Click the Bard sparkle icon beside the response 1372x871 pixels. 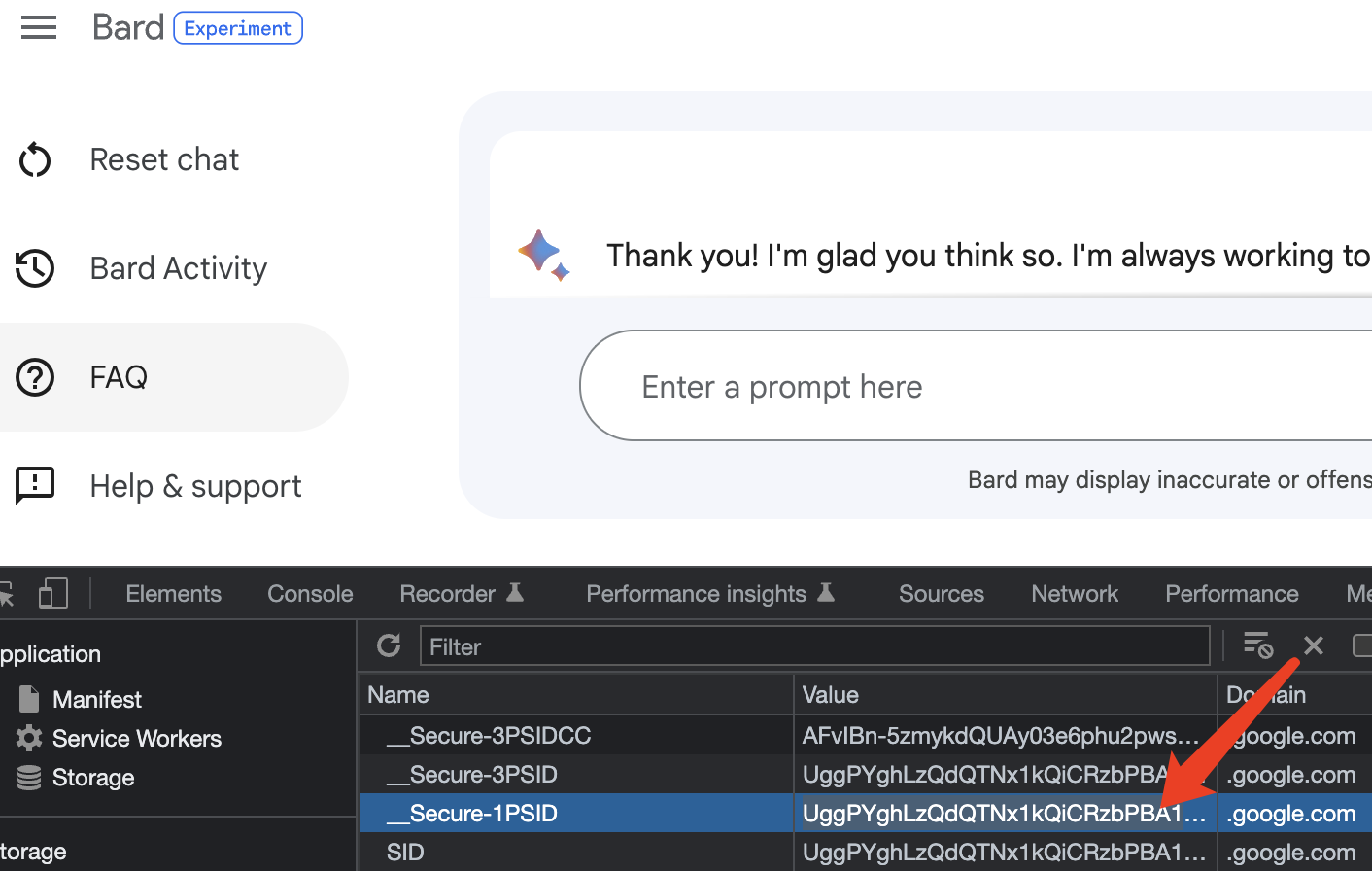543,255
